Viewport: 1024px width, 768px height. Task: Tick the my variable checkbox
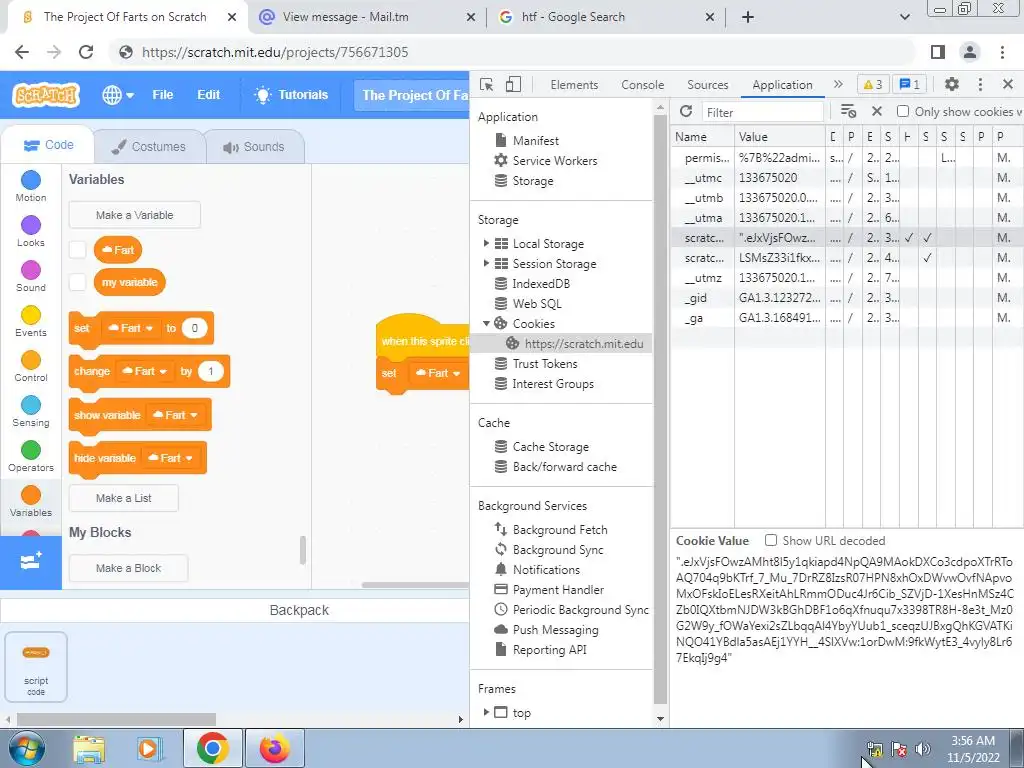click(x=78, y=282)
